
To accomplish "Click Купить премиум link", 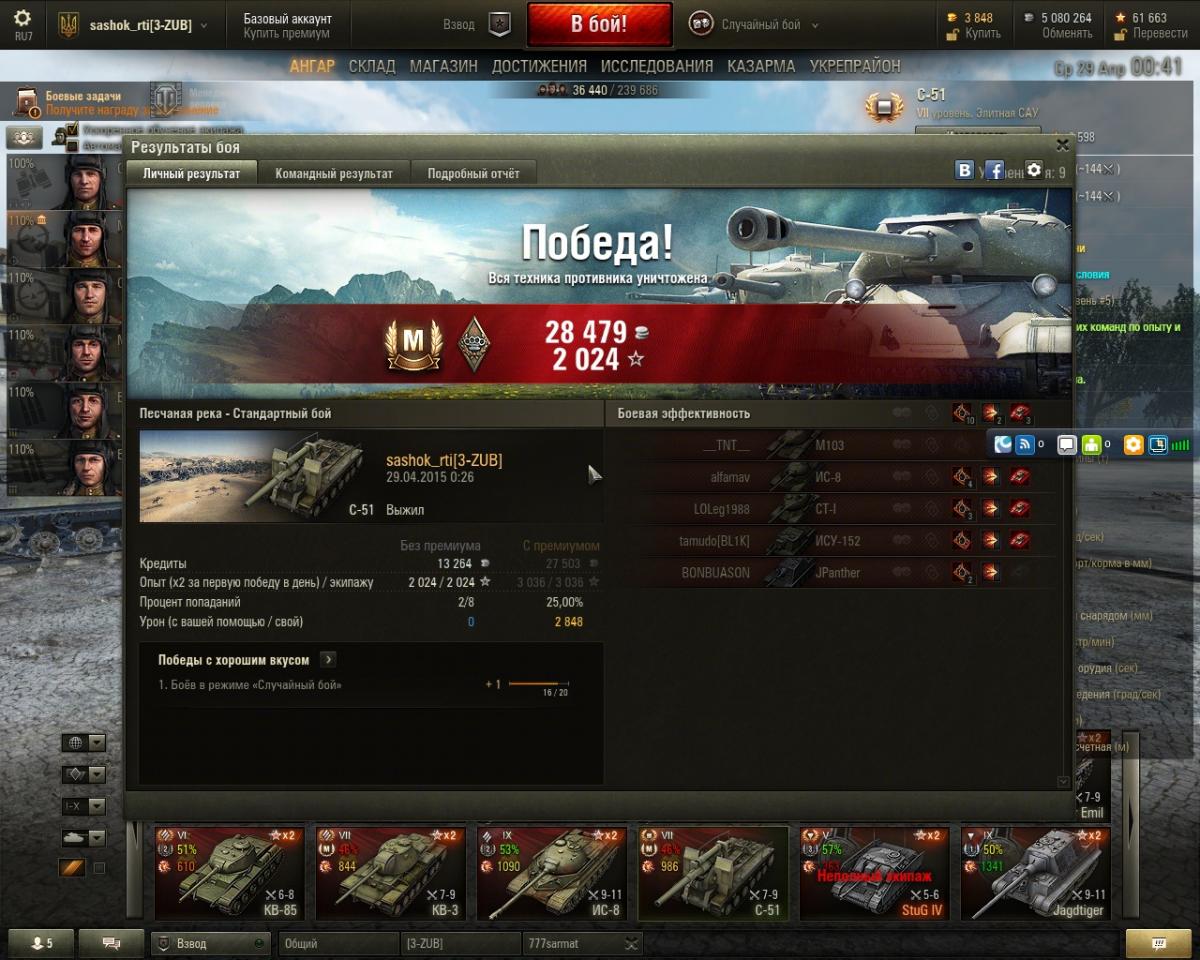I will [286, 33].
